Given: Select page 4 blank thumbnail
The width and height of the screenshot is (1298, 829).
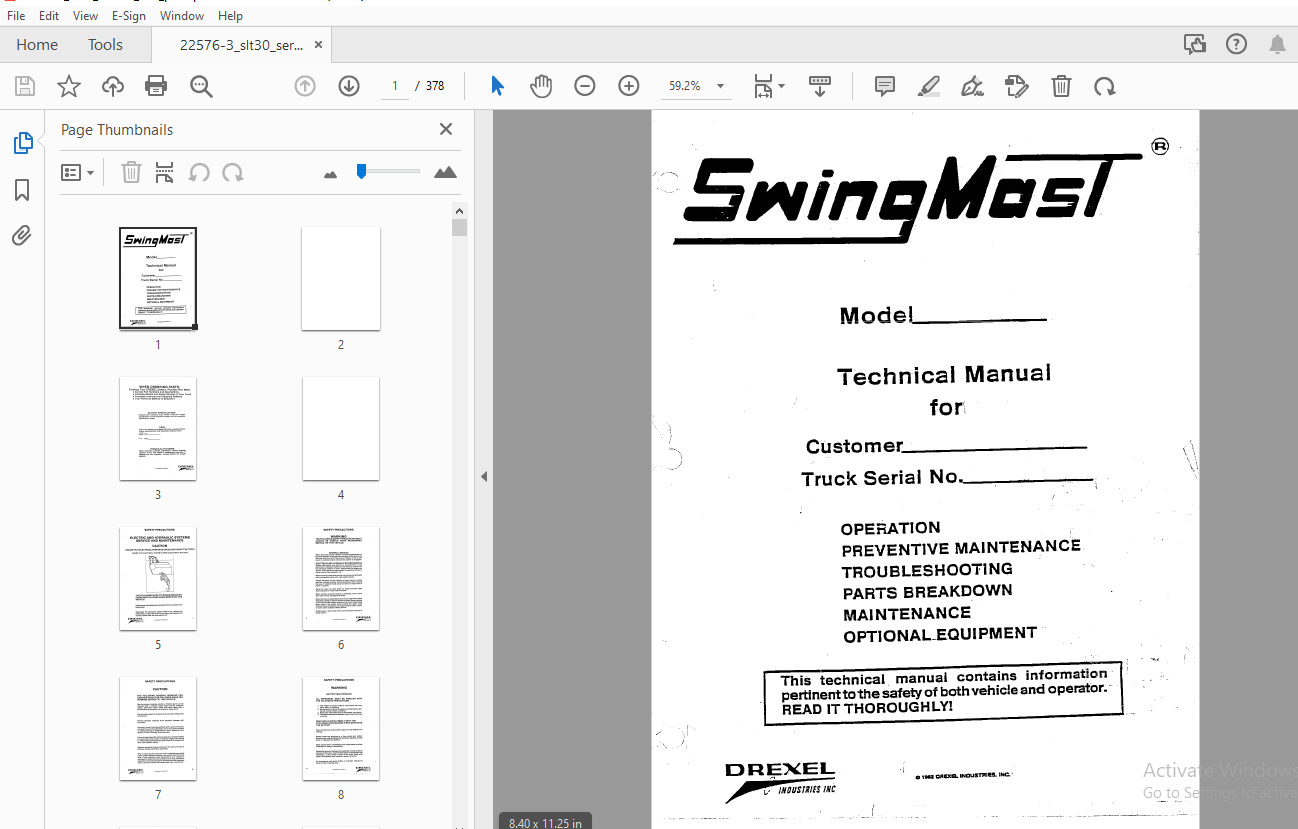Looking at the screenshot, I should click(x=341, y=428).
